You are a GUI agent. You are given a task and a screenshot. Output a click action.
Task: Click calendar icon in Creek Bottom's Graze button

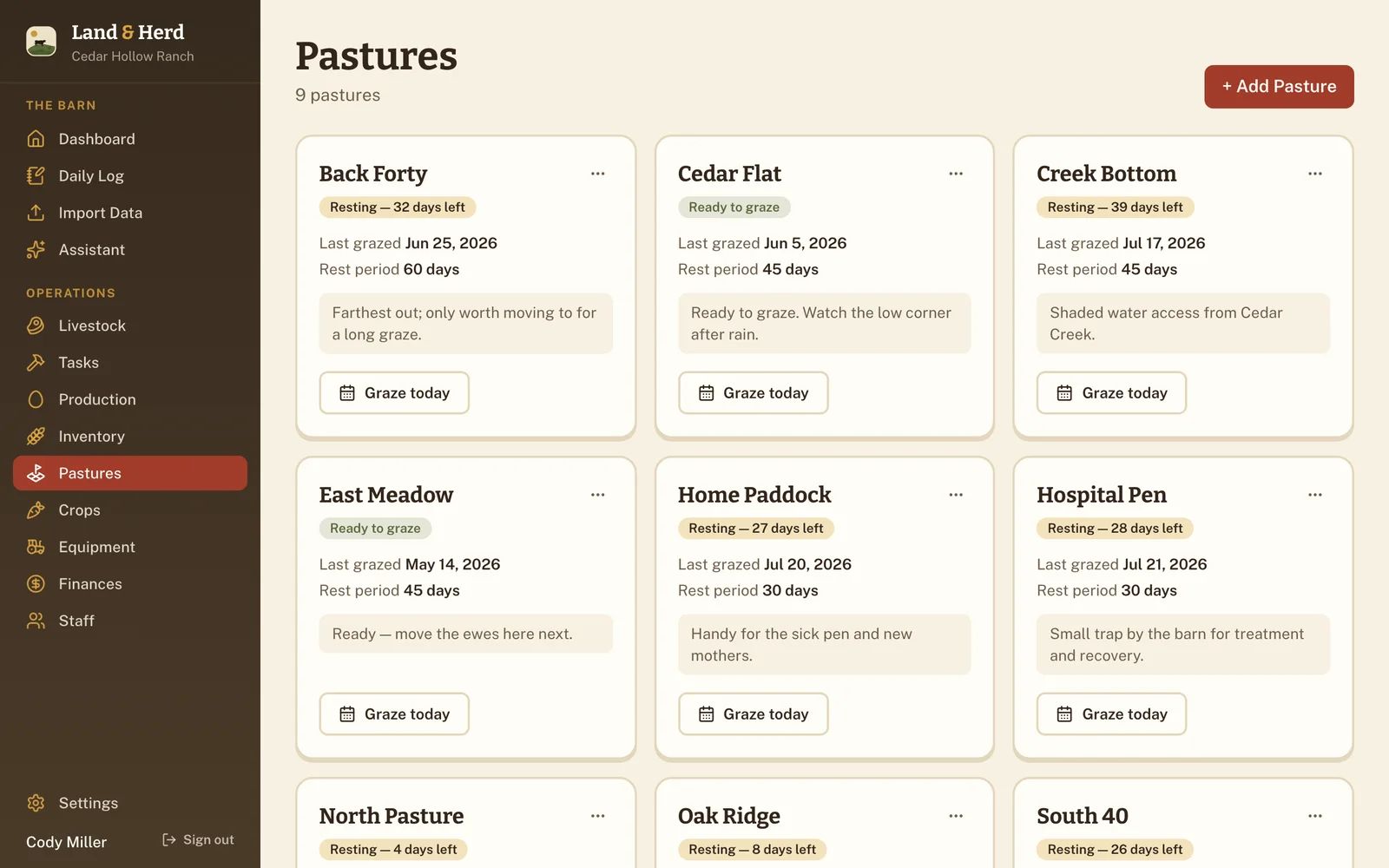point(1064,393)
